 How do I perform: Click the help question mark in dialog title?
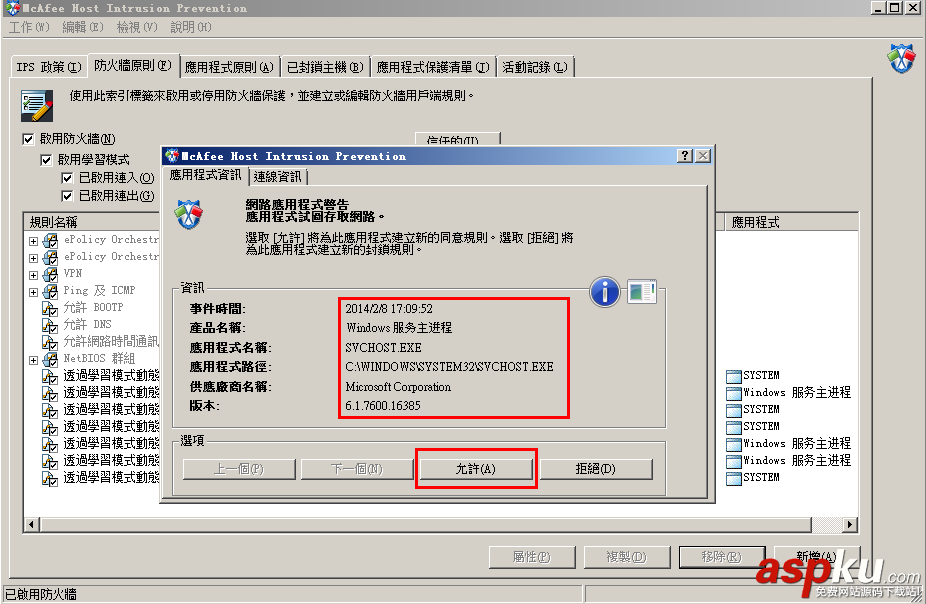[684, 155]
